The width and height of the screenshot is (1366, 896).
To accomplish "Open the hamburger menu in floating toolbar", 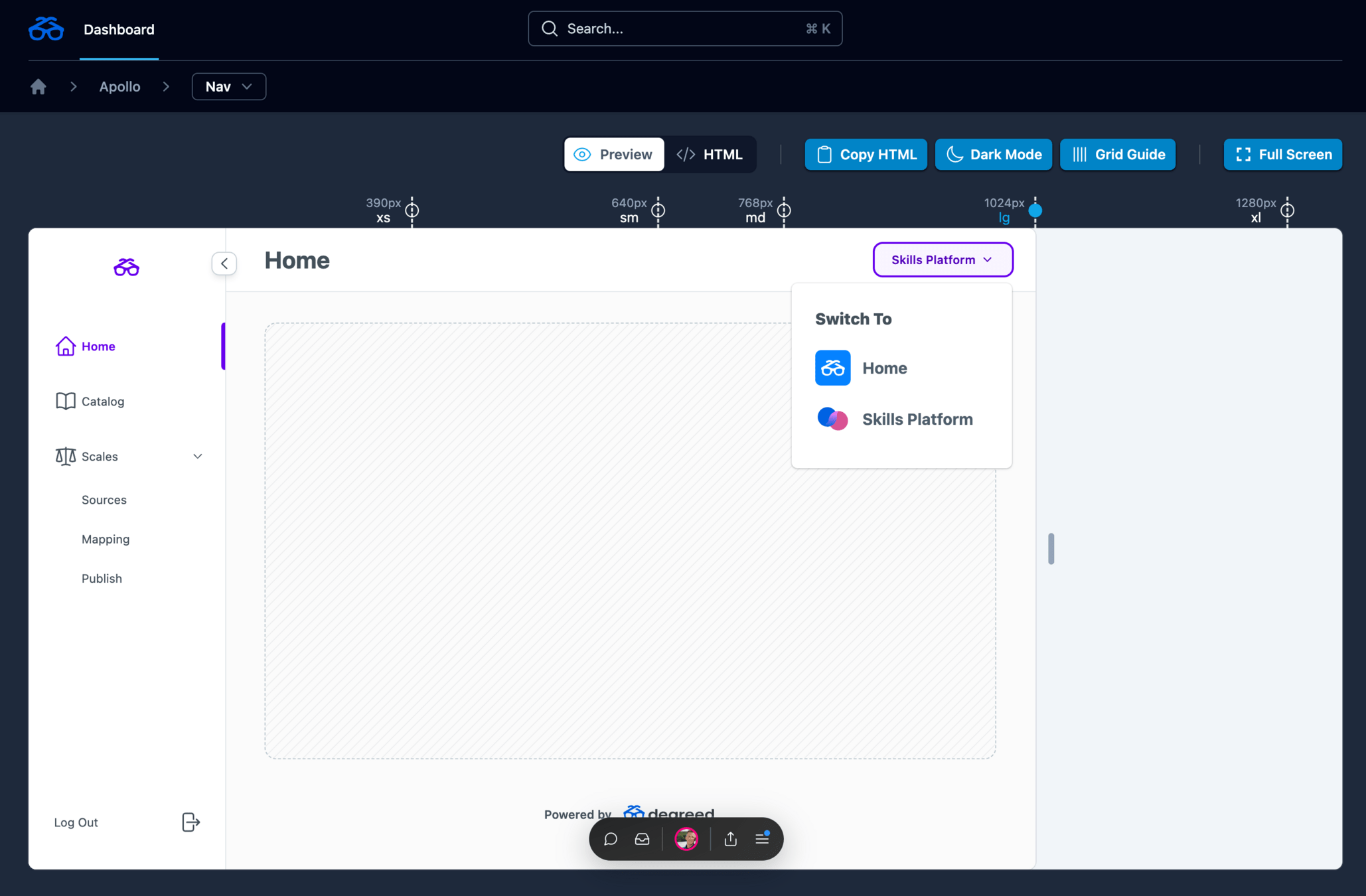I will pos(762,839).
